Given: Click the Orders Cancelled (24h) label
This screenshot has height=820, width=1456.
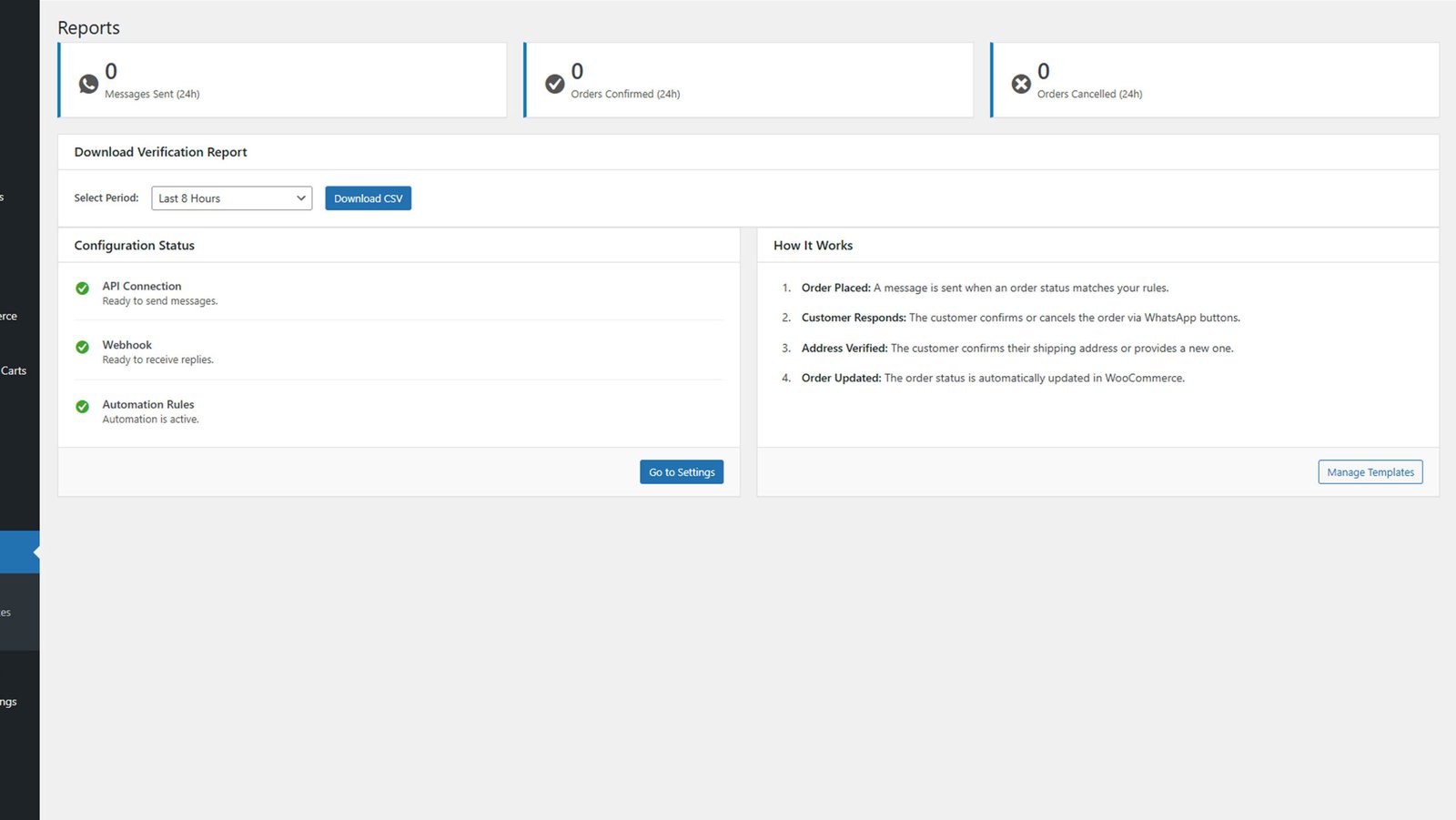Looking at the screenshot, I should tap(1089, 94).
